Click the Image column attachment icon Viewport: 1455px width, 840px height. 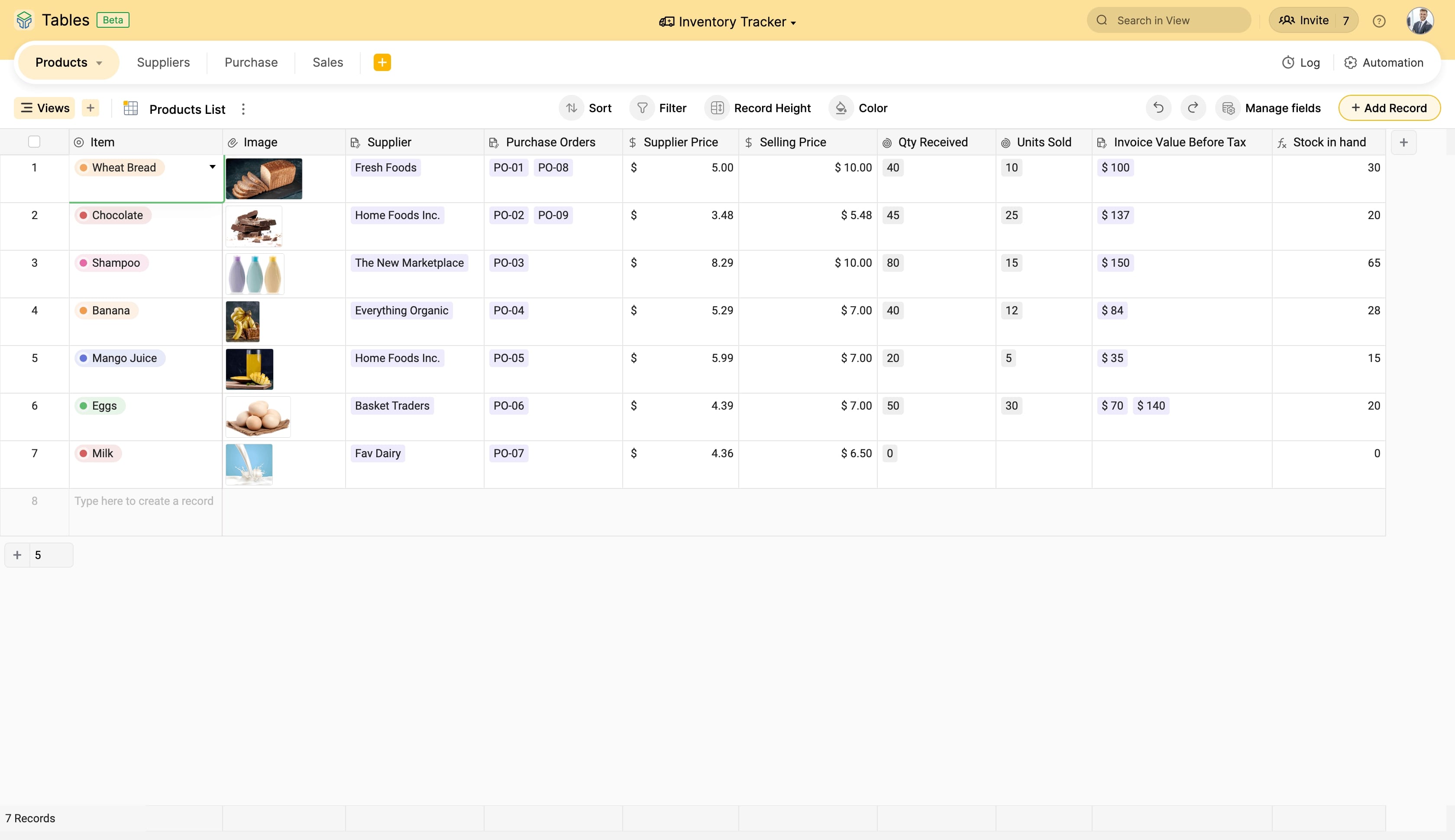click(x=233, y=142)
